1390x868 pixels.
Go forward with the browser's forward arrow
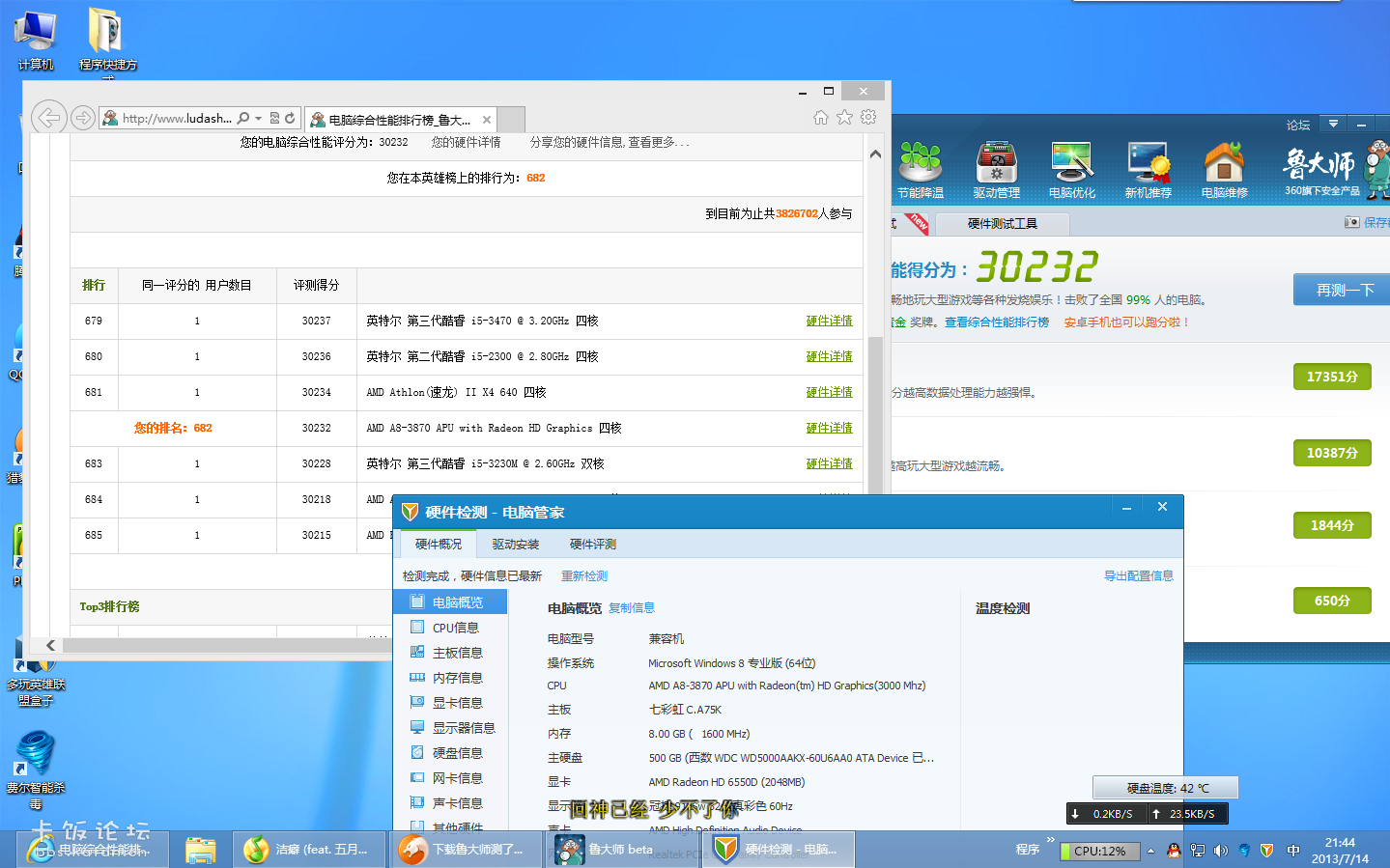tap(83, 118)
